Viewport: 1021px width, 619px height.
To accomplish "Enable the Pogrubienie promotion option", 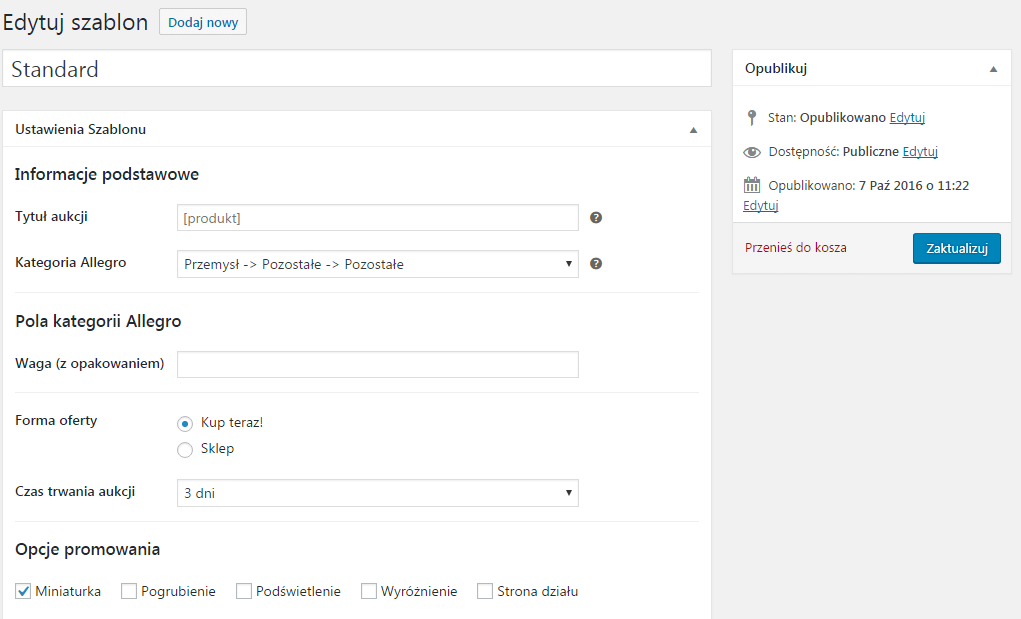I will [x=129, y=591].
